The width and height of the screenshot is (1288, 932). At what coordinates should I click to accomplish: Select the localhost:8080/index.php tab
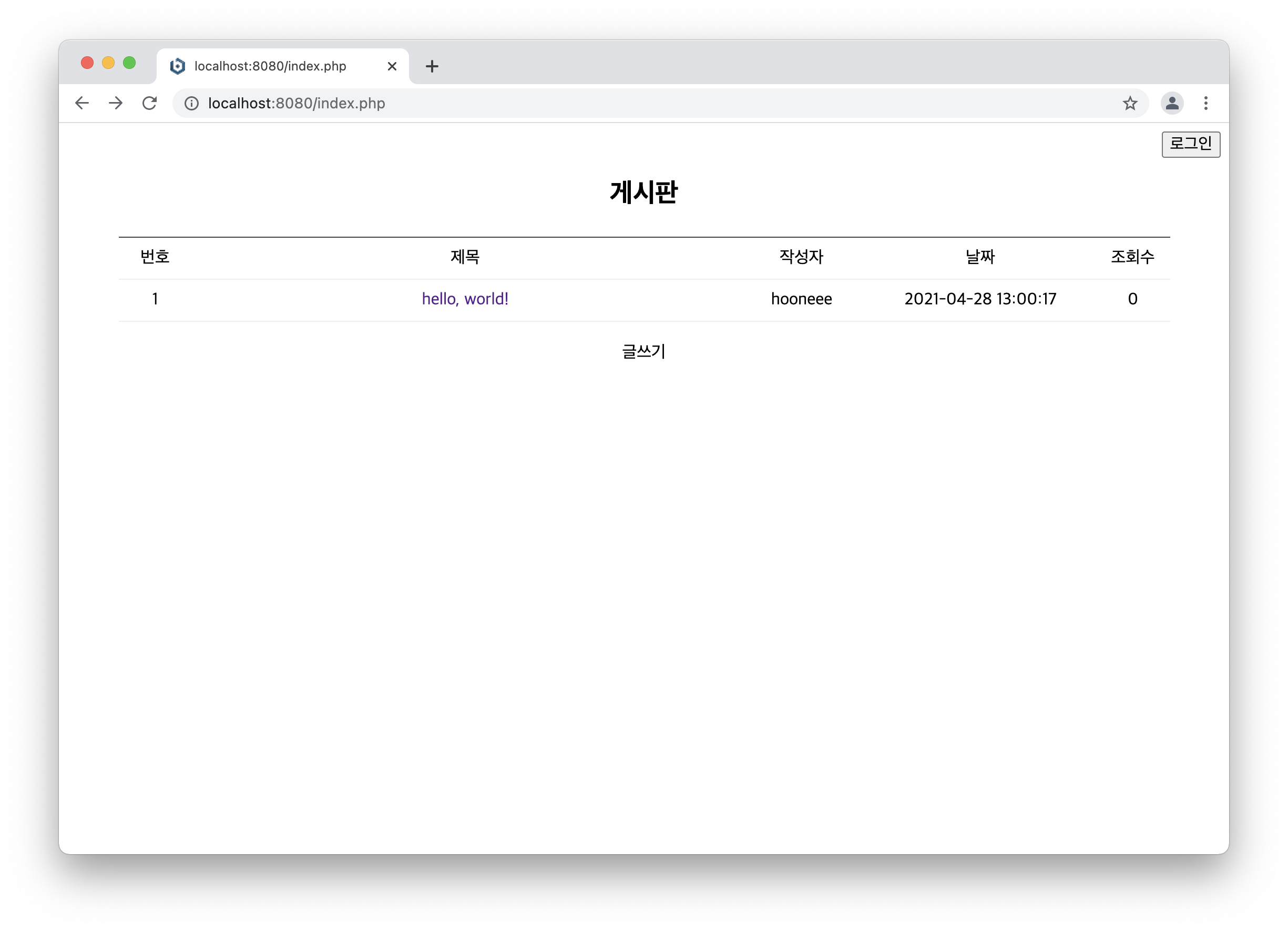[x=270, y=66]
